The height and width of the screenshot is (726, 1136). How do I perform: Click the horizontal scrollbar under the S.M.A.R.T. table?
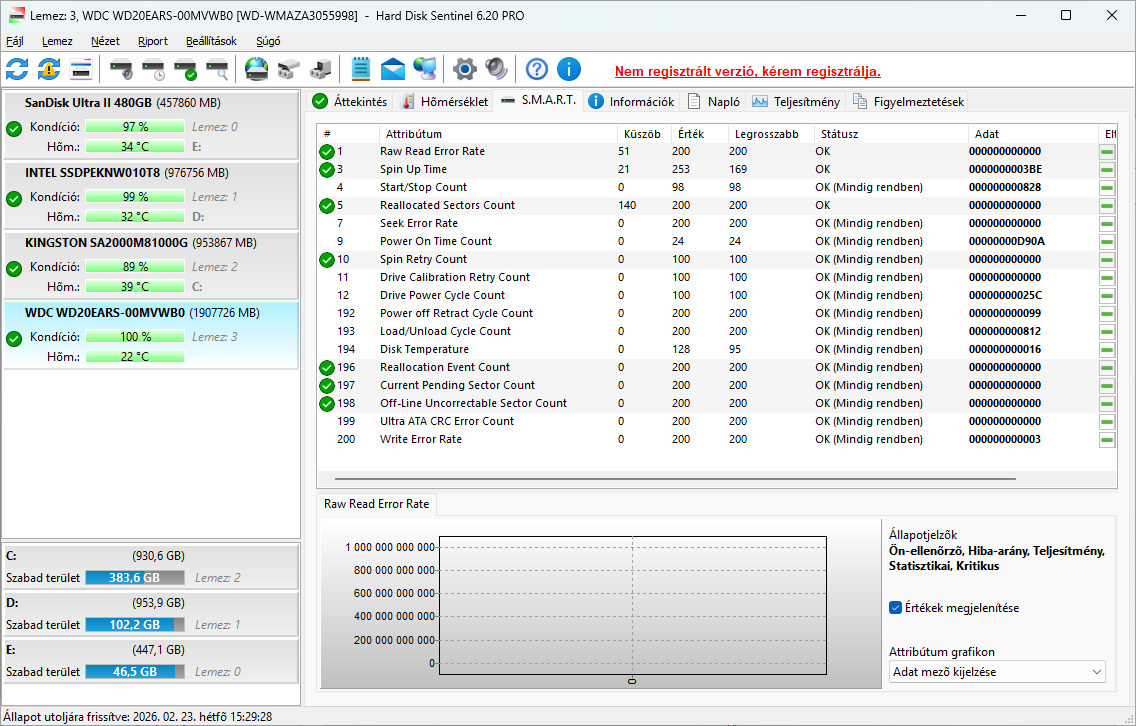tap(675, 479)
